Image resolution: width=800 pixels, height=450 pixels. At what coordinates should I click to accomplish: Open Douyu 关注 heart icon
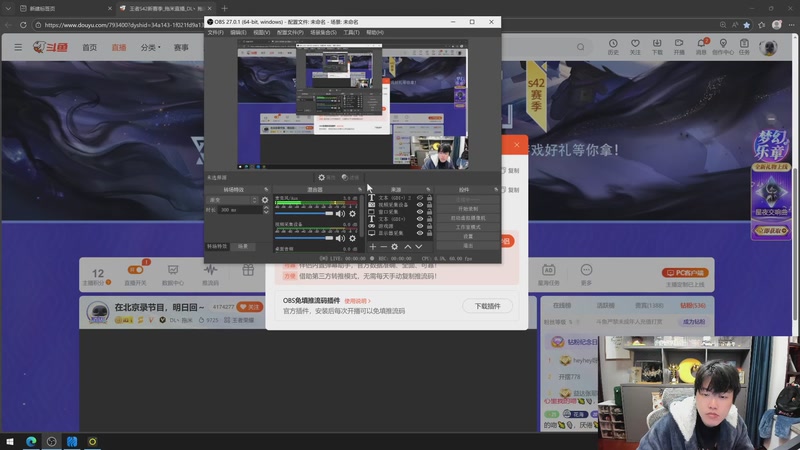[635, 47]
